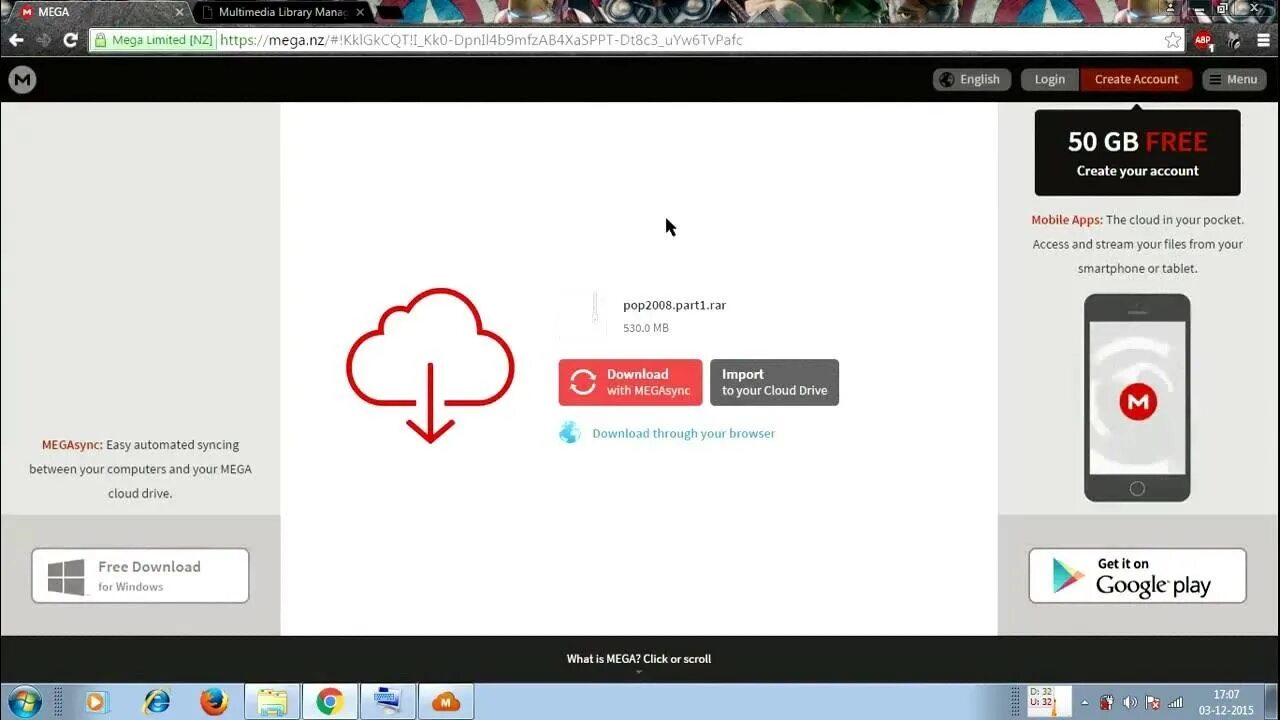Click Create Account button
Viewport: 1280px width, 720px height.
pyautogui.click(x=1136, y=80)
